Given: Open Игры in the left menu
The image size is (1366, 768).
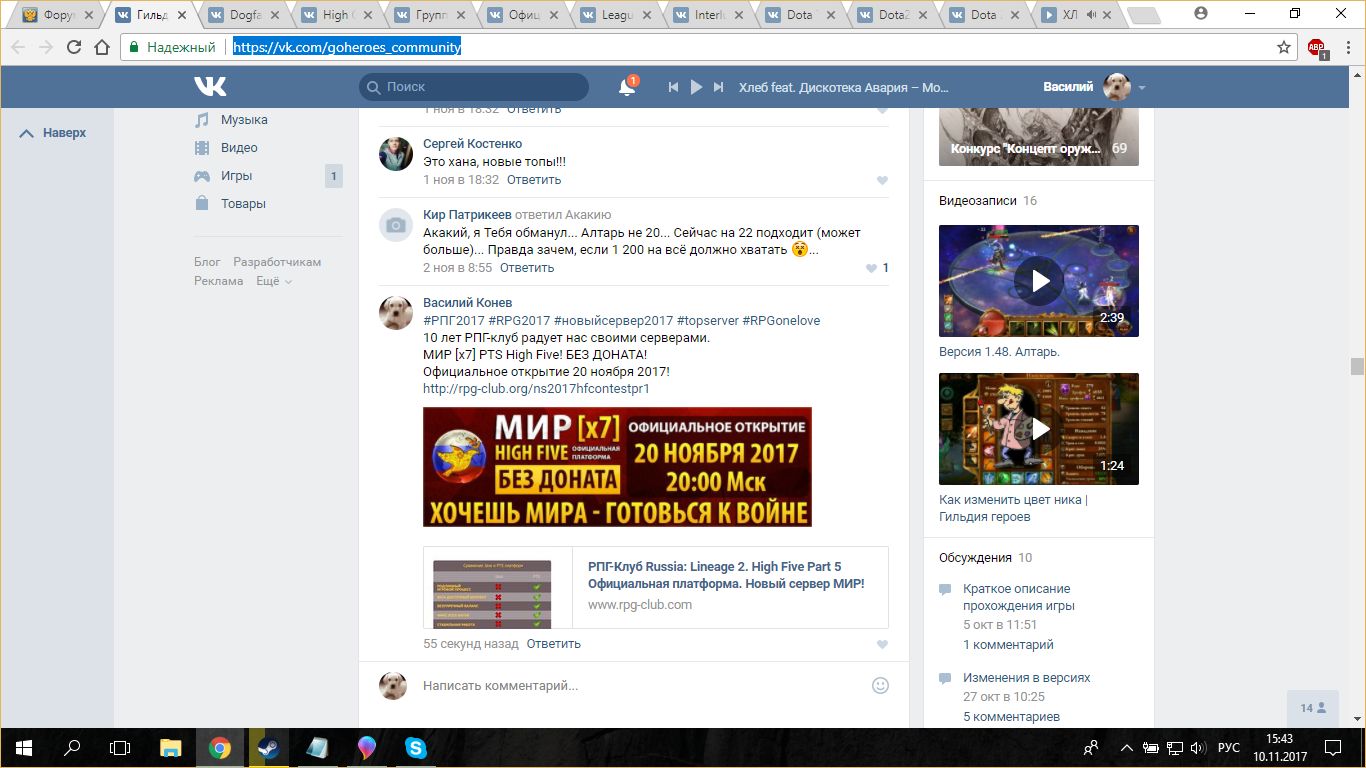Looking at the screenshot, I should 236,176.
